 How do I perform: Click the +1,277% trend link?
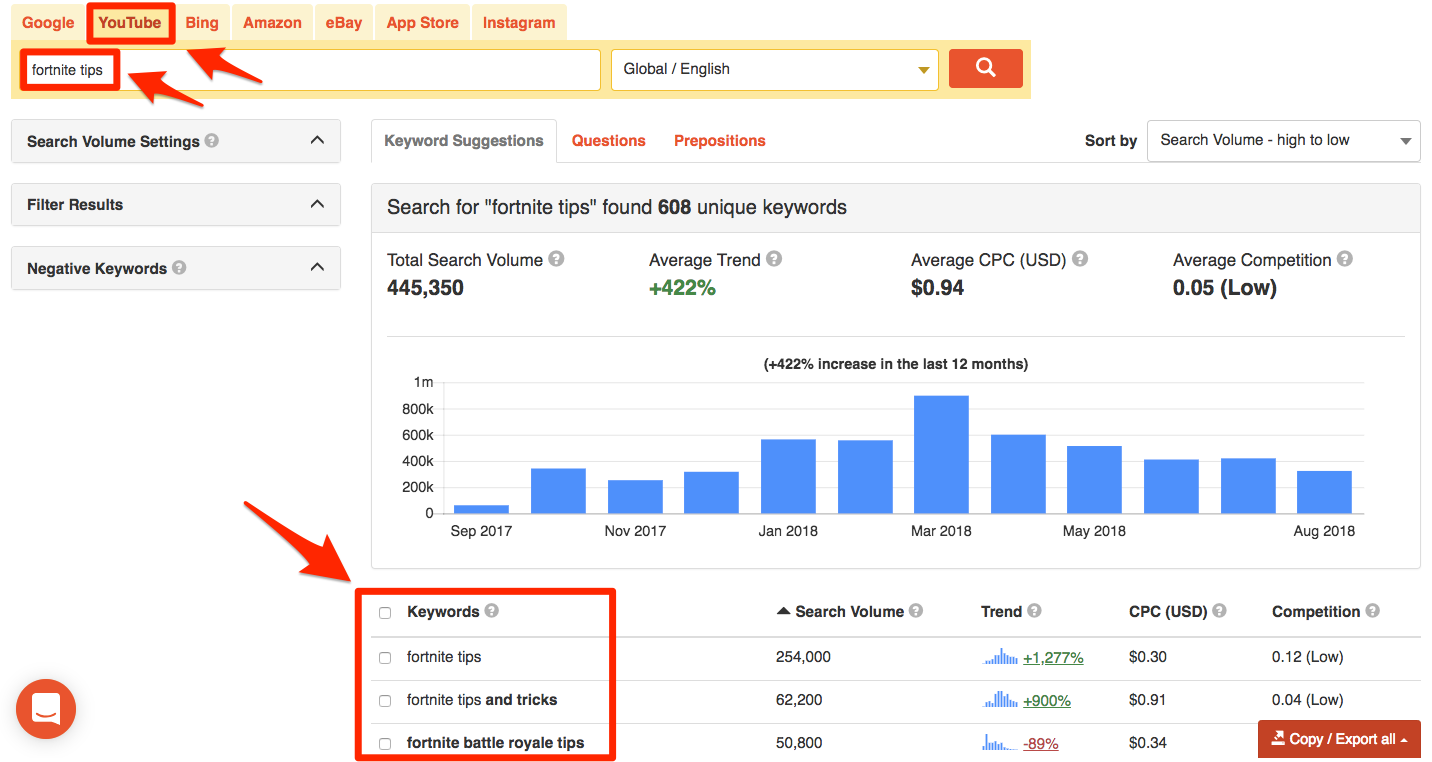(1053, 658)
